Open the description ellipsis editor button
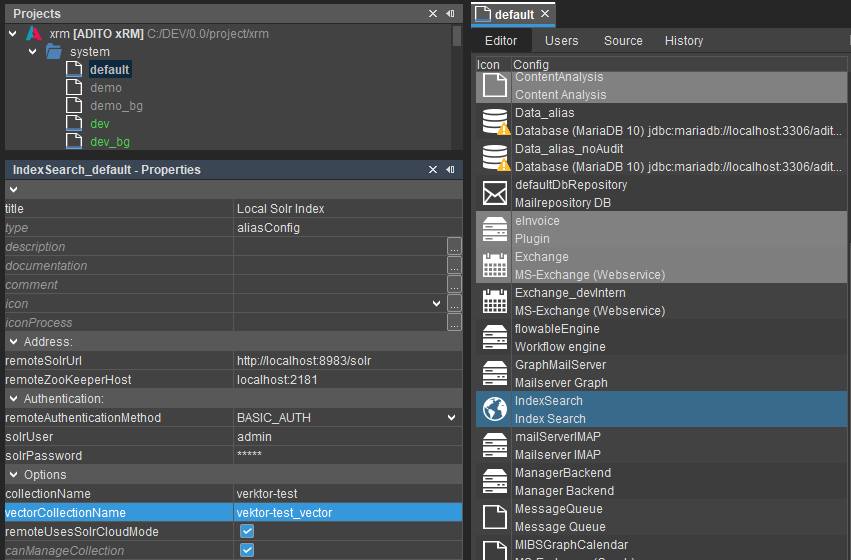Screen dimensions: 851x560 click(x=454, y=246)
